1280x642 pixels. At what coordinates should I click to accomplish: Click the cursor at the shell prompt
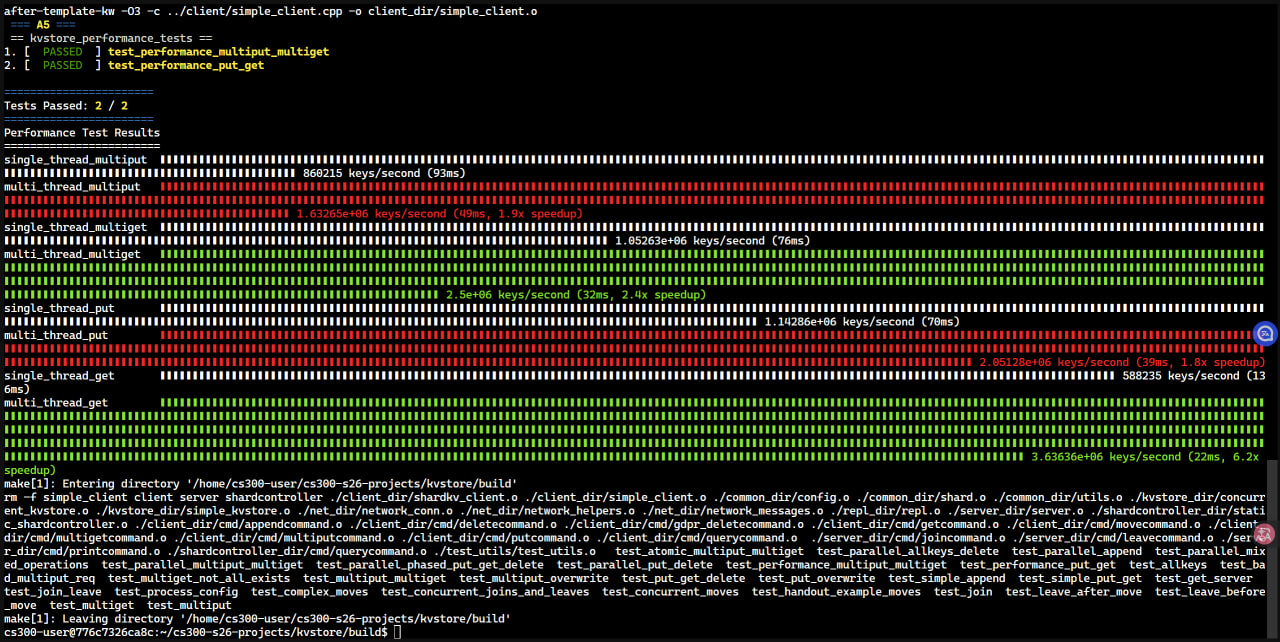tap(397, 632)
